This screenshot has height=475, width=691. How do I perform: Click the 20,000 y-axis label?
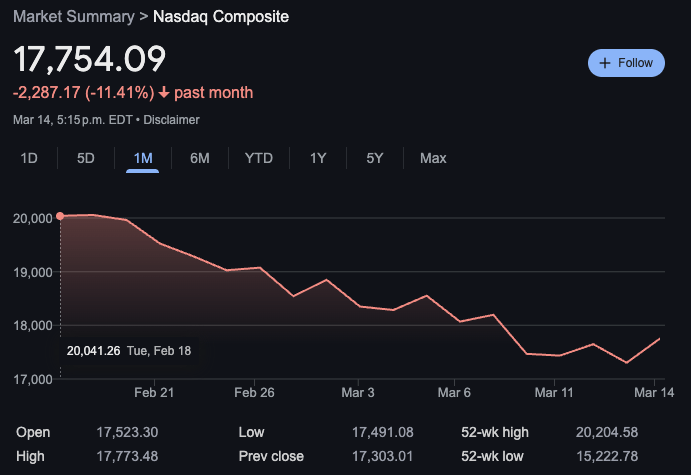[x=33, y=219]
